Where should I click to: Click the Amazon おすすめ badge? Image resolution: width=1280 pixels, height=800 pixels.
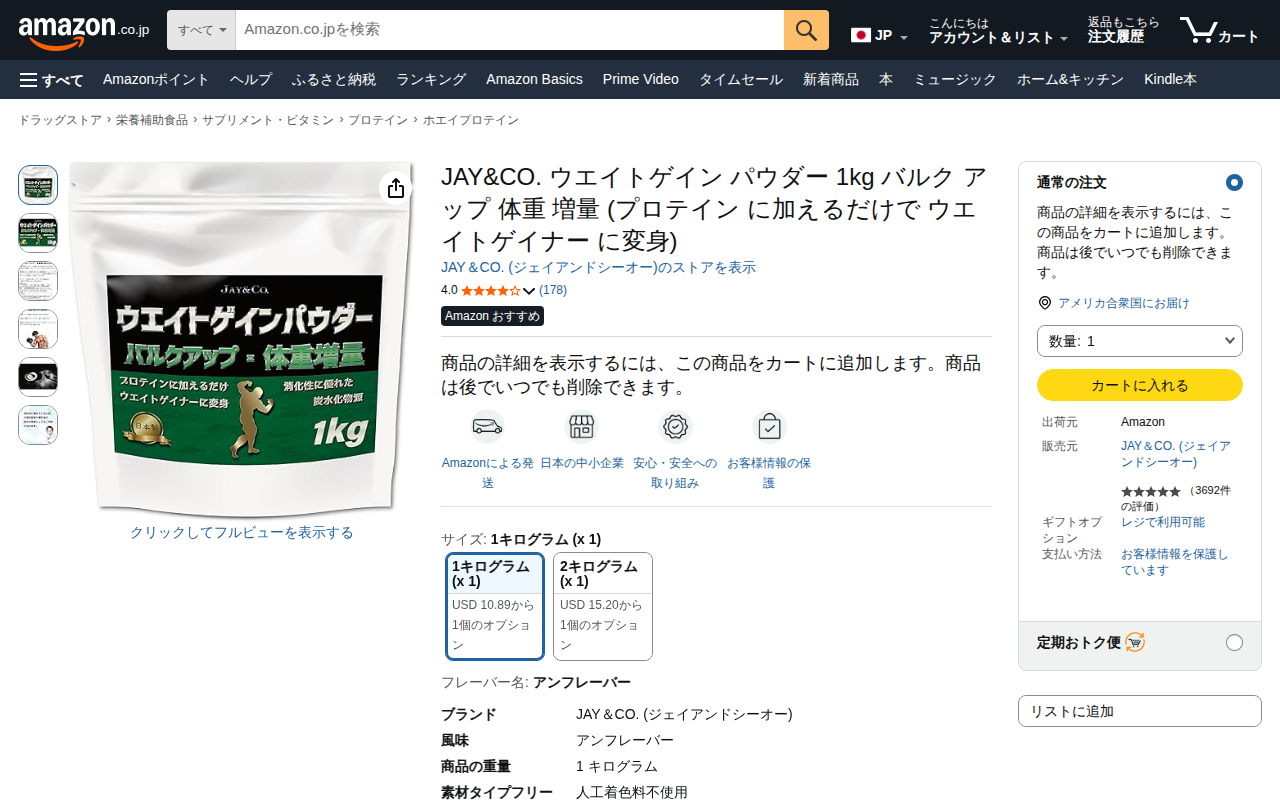(492, 316)
